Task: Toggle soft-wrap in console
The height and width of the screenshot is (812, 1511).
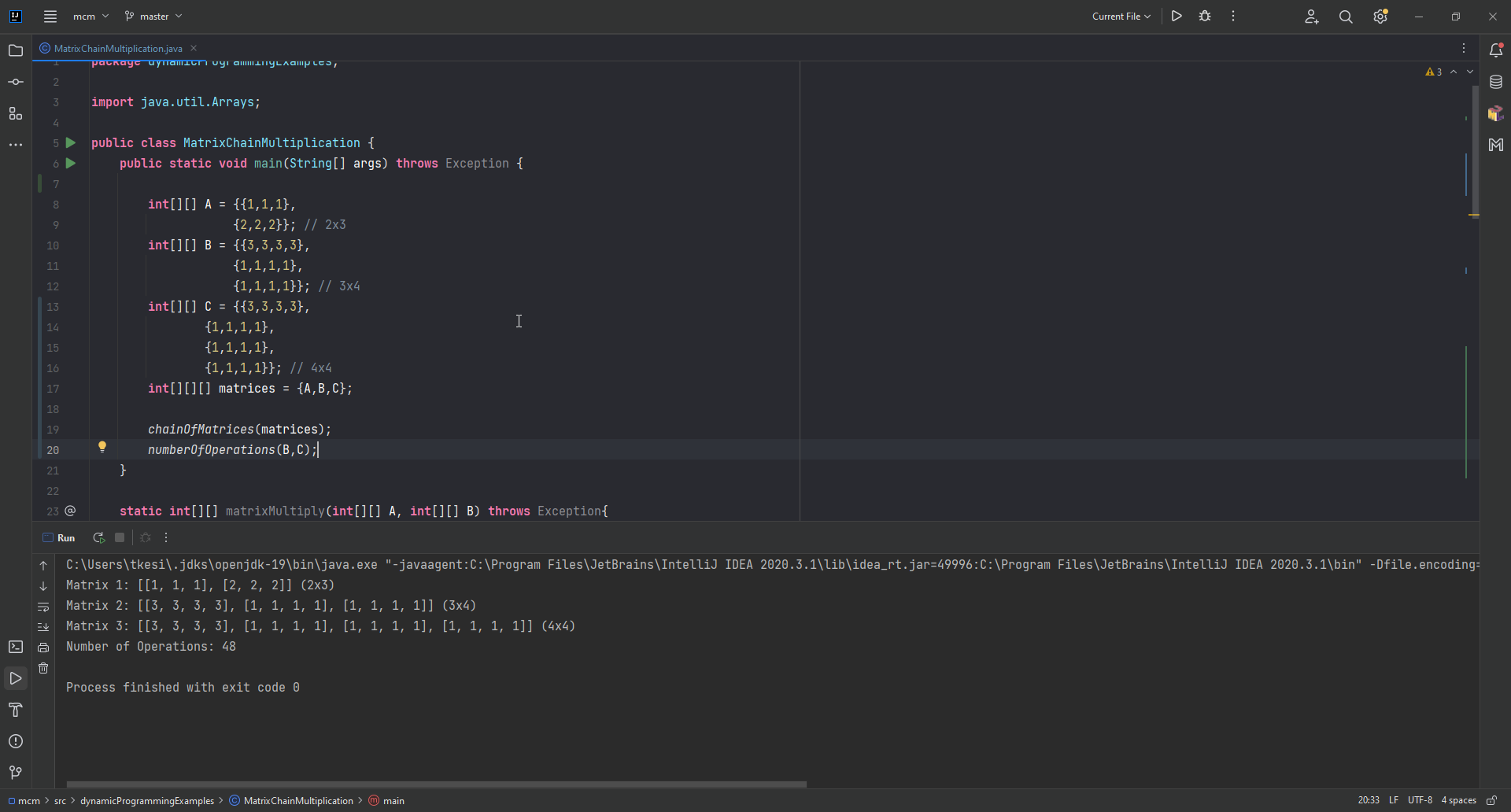Action: 43,607
